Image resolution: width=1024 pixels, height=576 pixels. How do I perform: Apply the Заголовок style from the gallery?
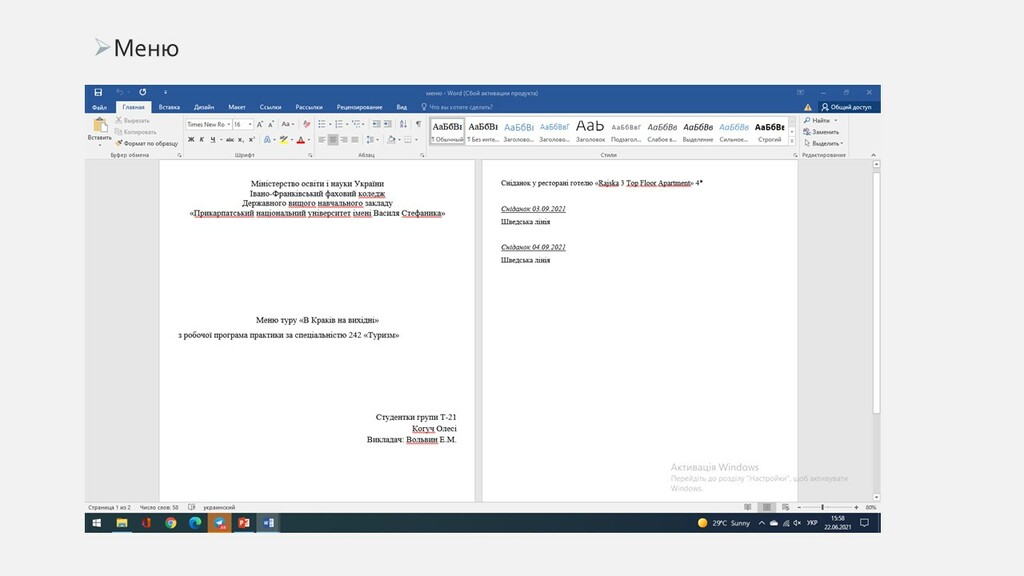pos(590,130)
